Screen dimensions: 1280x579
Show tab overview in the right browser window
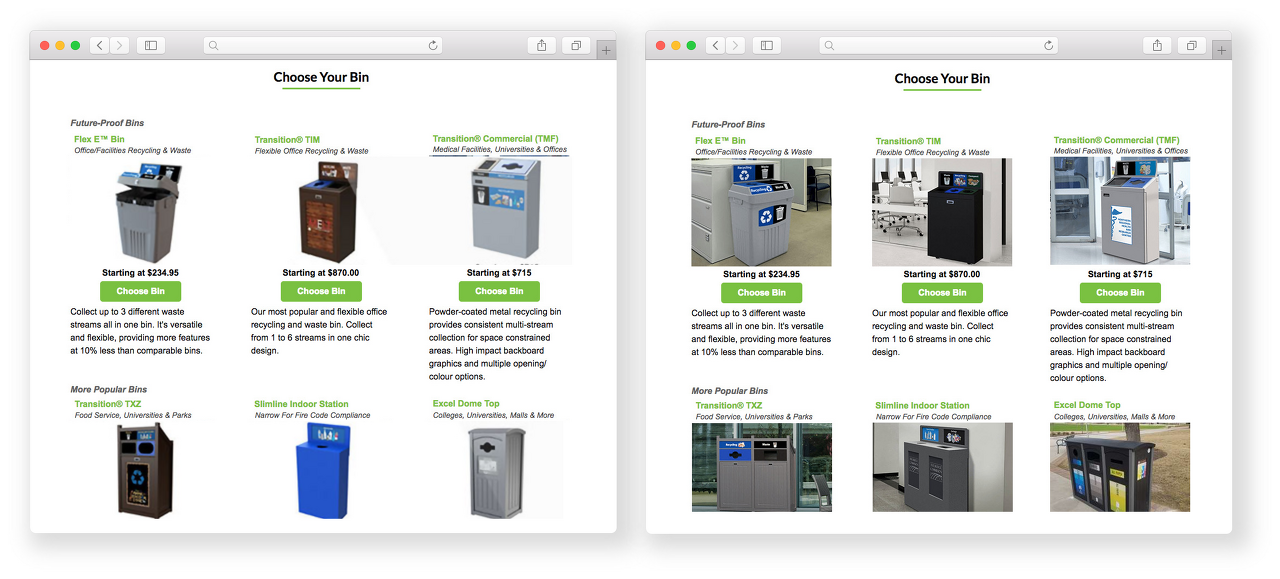[x=1192, y=45]
